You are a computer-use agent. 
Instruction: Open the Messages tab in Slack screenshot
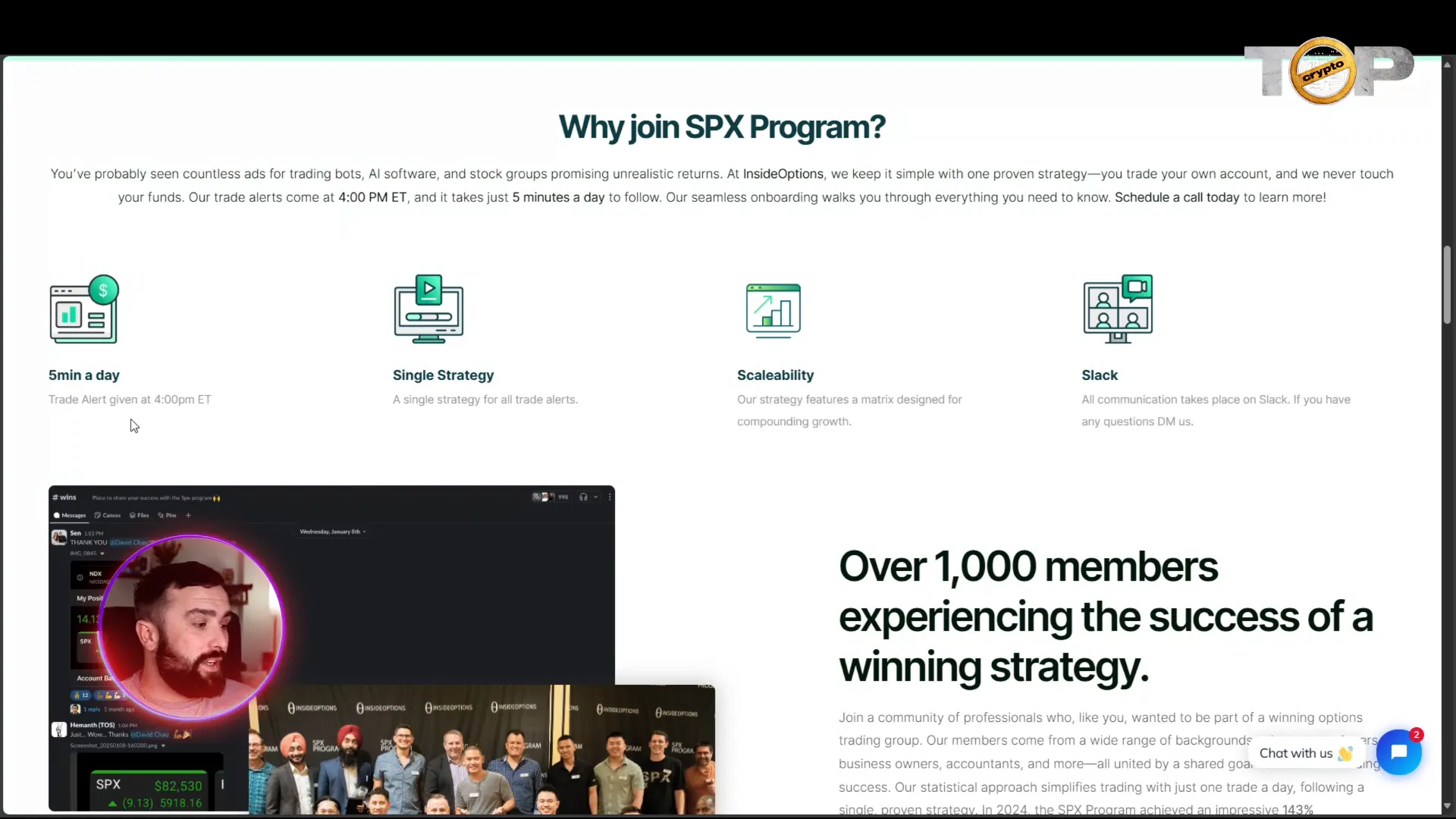(x=70, y=516)
